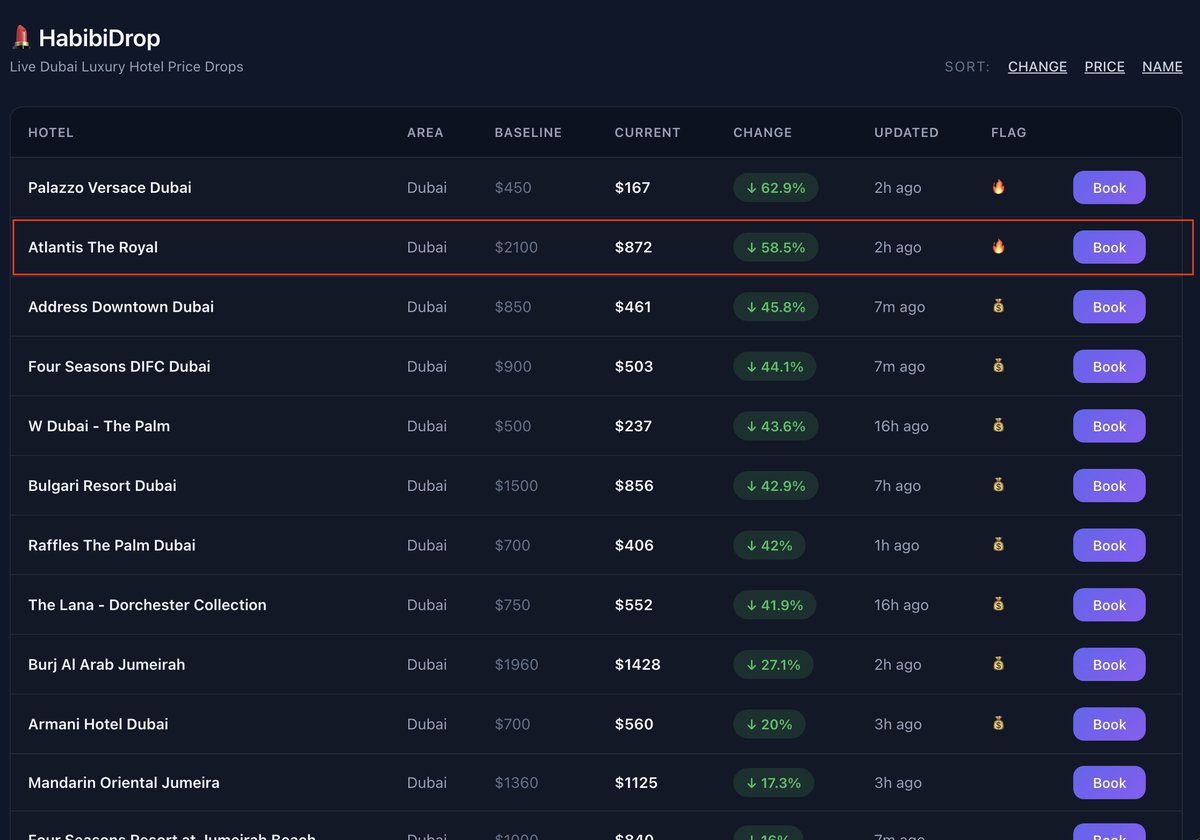Click money bag flag for Bulgari Resort Dubai
The width and height of the screenshot is (1200, 840).
(998, 485)
